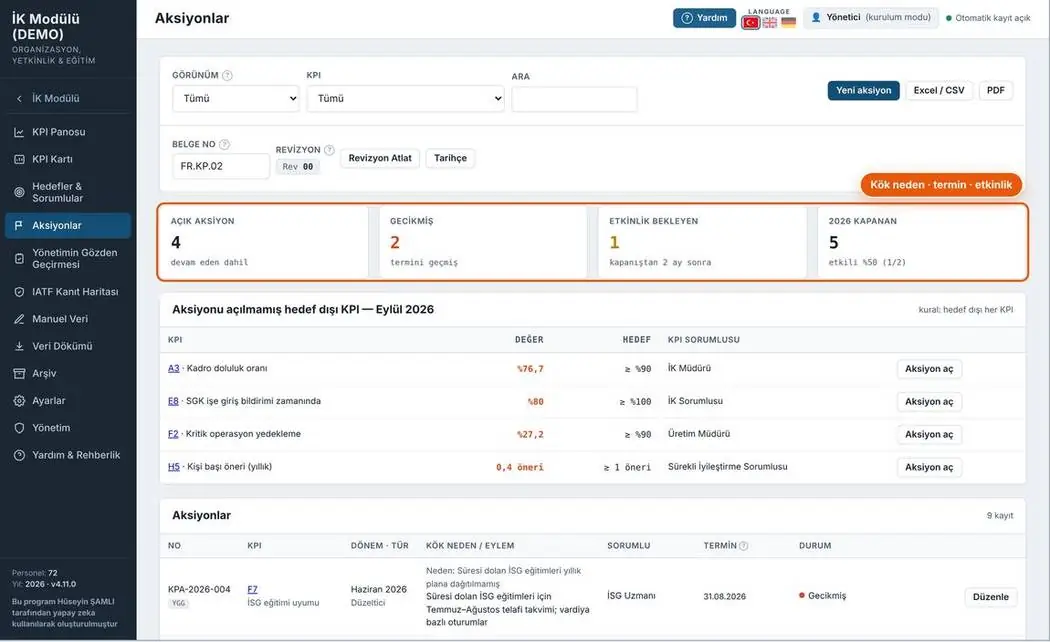Click the KPI Panosu chart icon
This screenshot has width=1050, height=642.
click(x=19, y=133)
